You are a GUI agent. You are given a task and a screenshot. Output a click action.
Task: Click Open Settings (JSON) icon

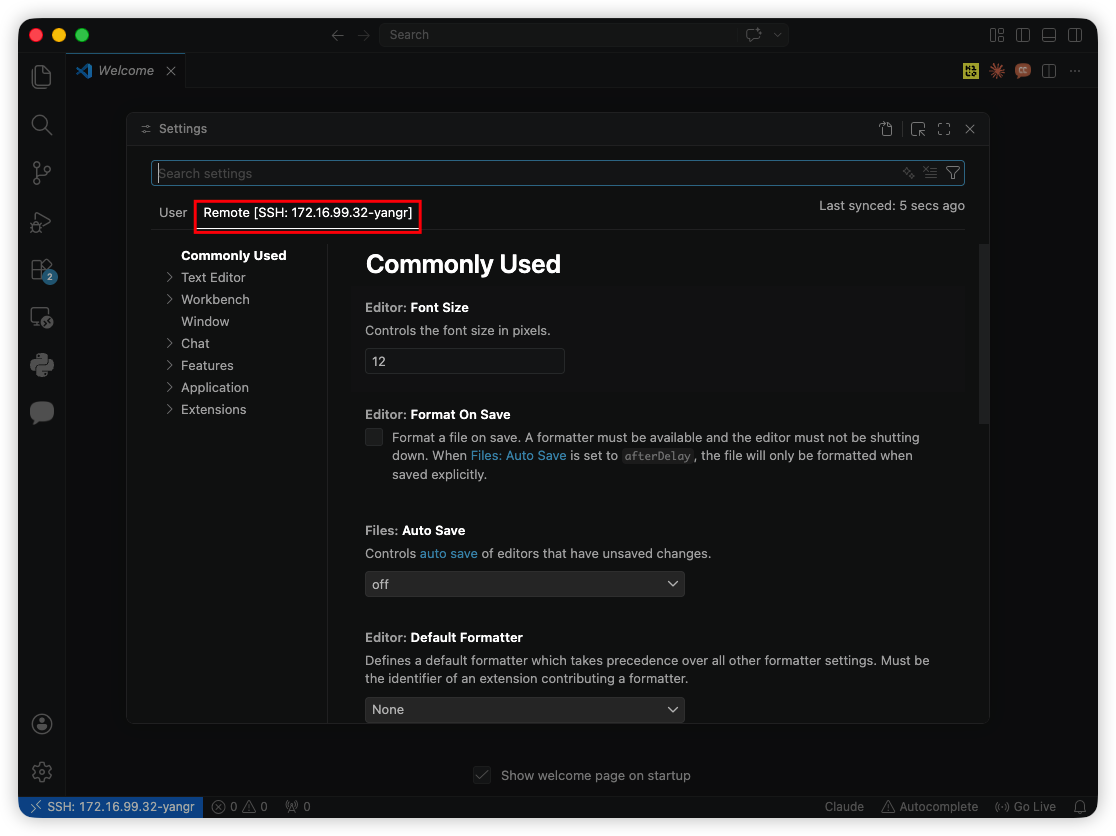point(886,129)
